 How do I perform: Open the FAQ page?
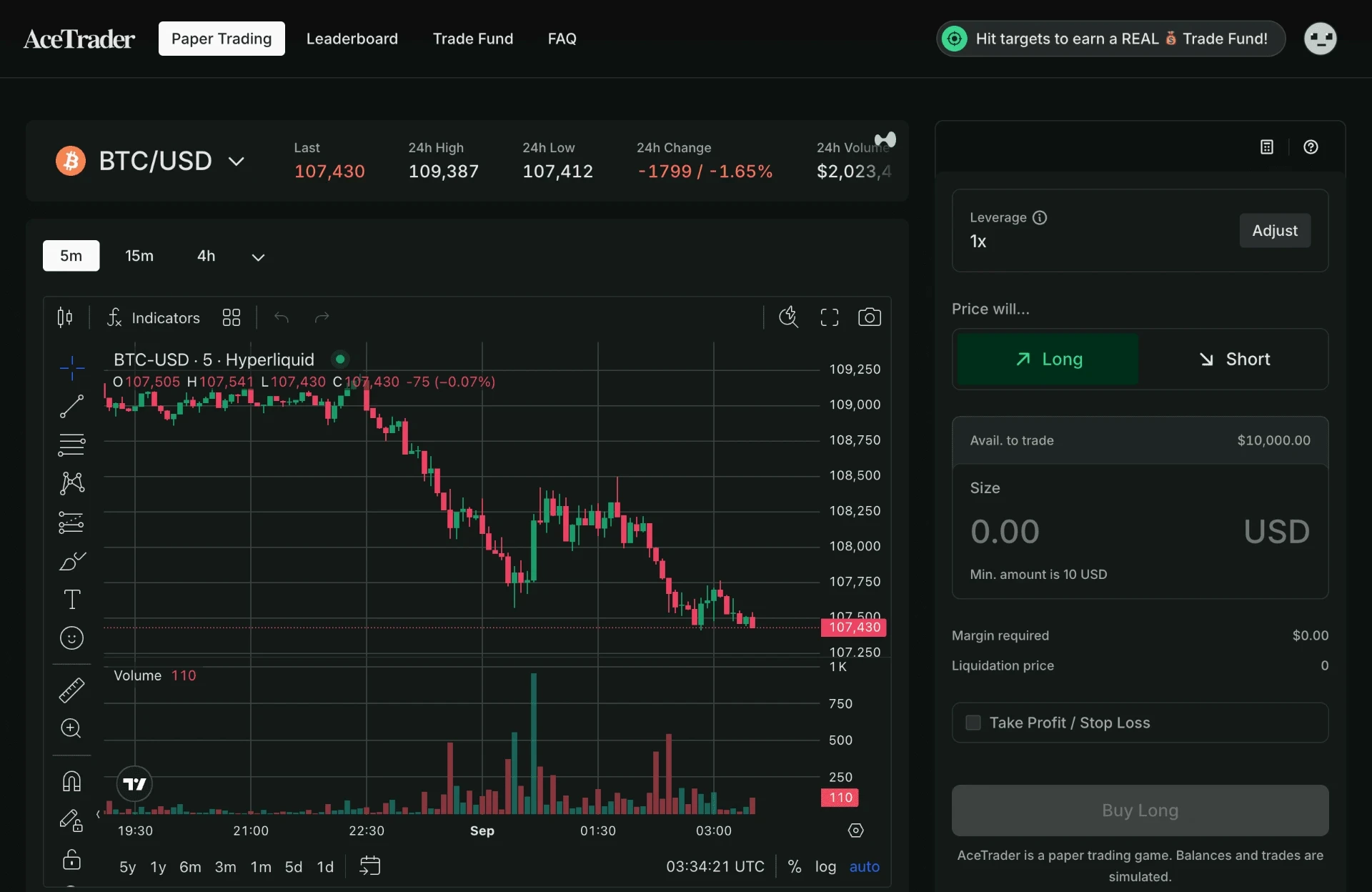tap(562, 39)
